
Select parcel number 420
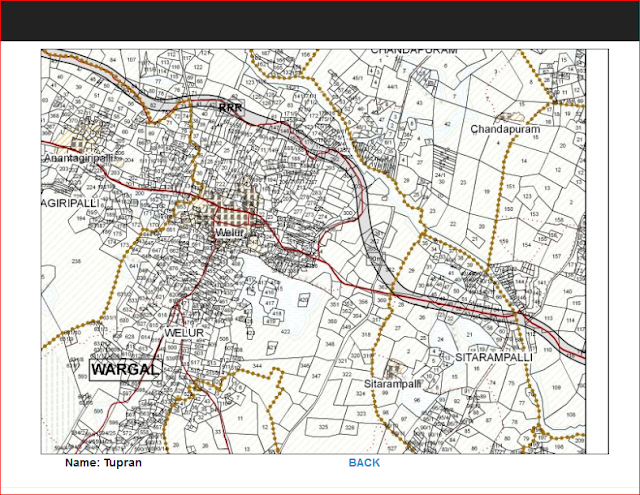pos(303,300)
